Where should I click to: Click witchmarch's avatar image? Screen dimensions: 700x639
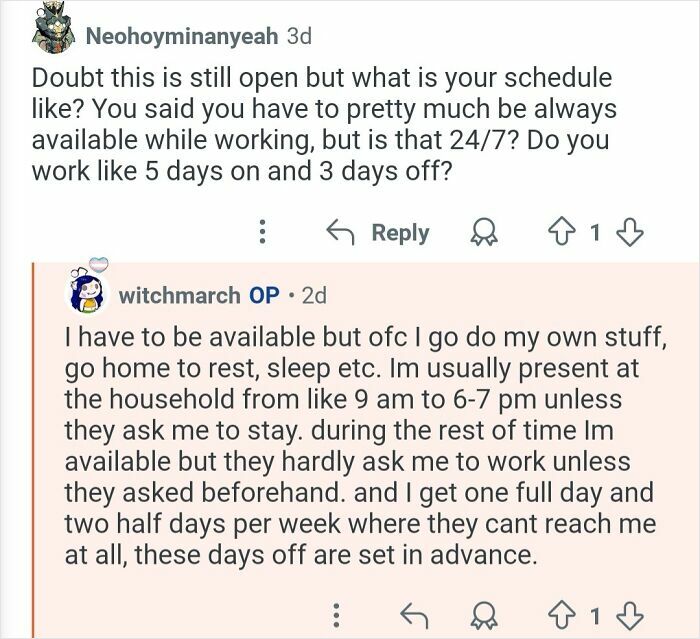point(87,290)
